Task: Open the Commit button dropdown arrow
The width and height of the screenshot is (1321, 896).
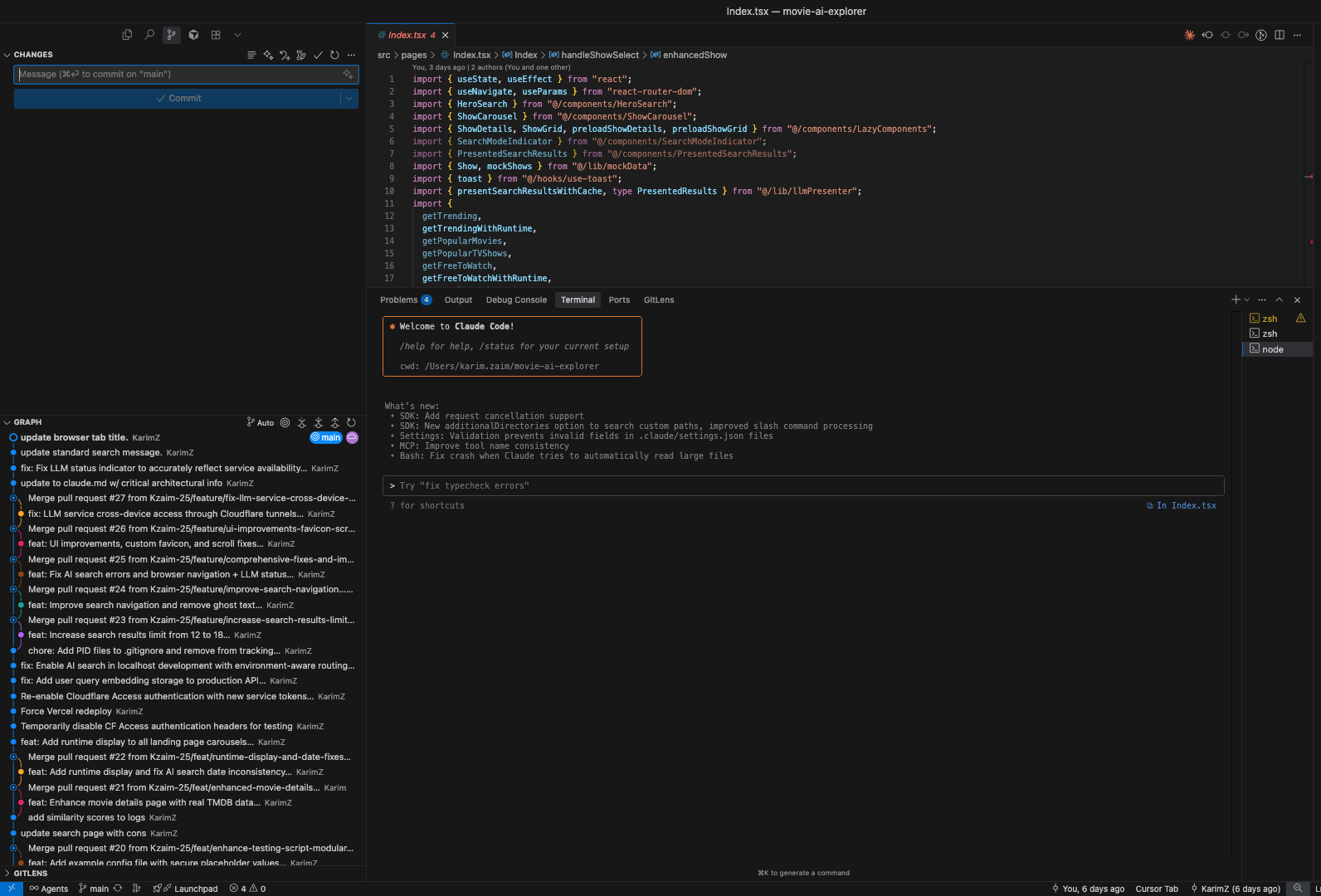Action: click(x=349, y=98)
